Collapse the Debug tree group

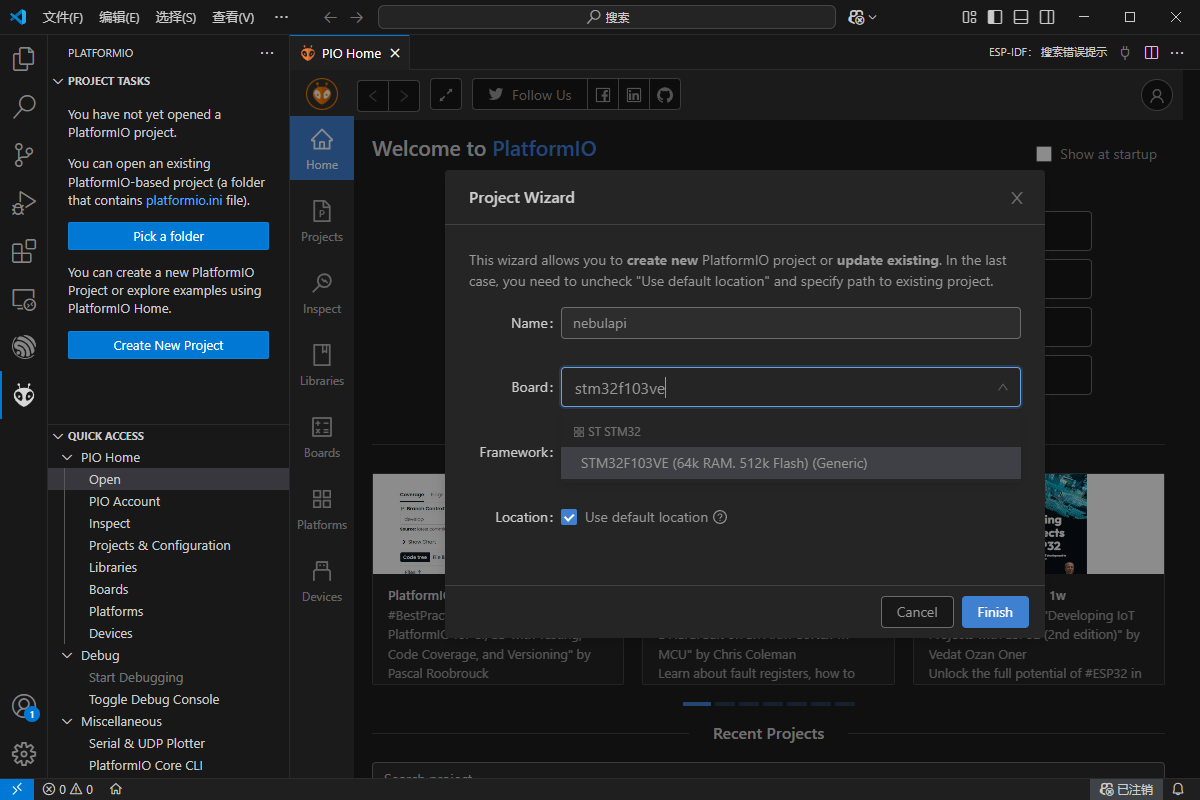[68, 656]
